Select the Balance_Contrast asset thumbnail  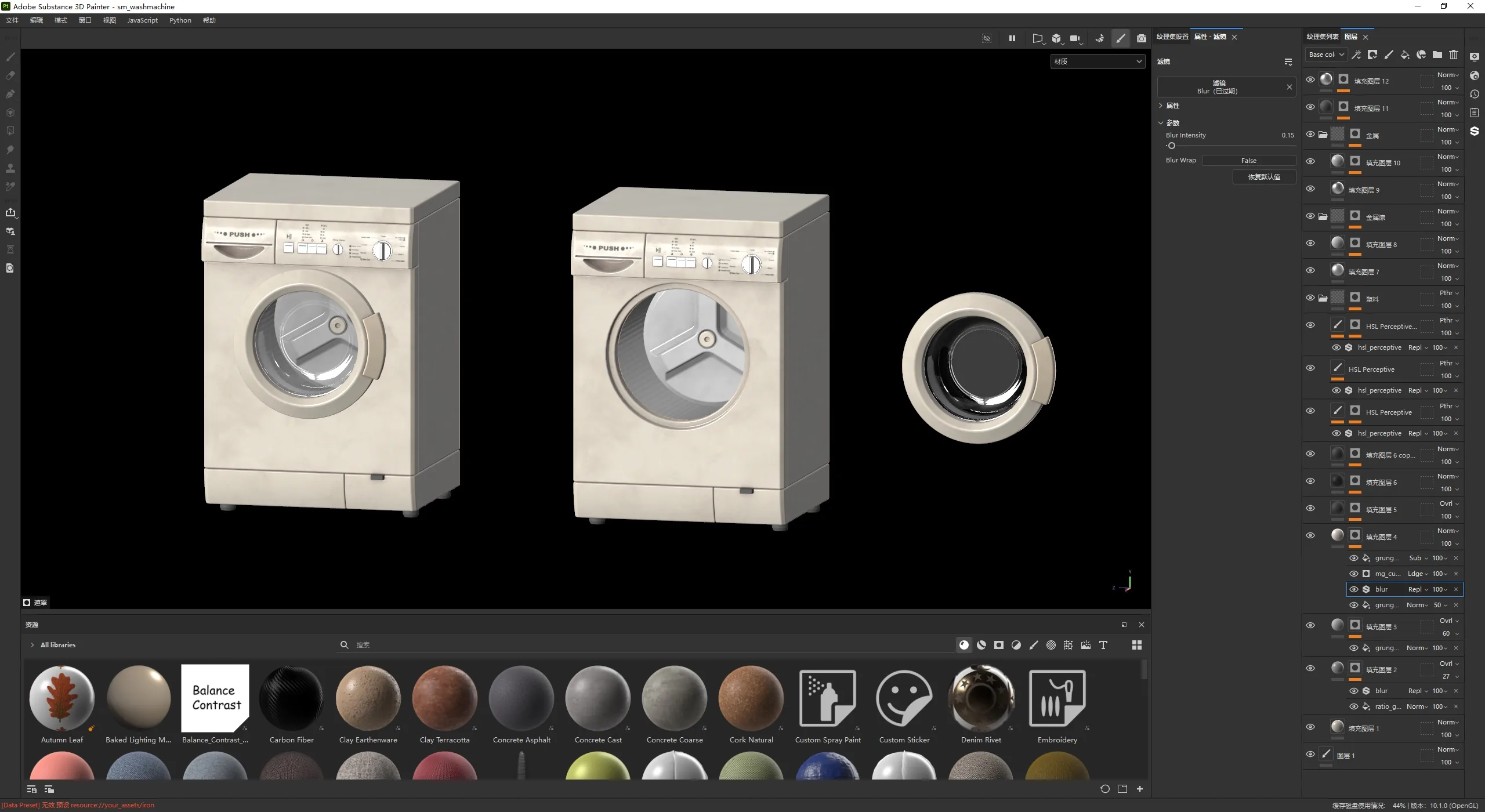click(215, 698)
